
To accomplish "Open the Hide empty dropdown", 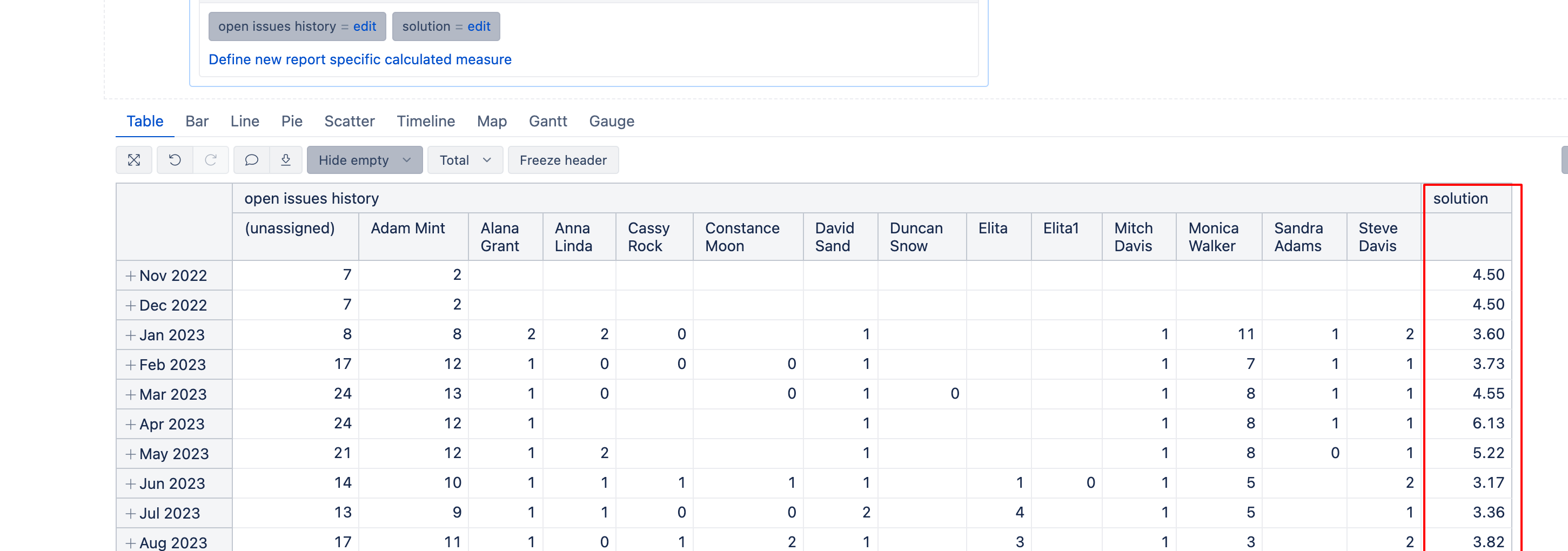I will click(365, 160).
